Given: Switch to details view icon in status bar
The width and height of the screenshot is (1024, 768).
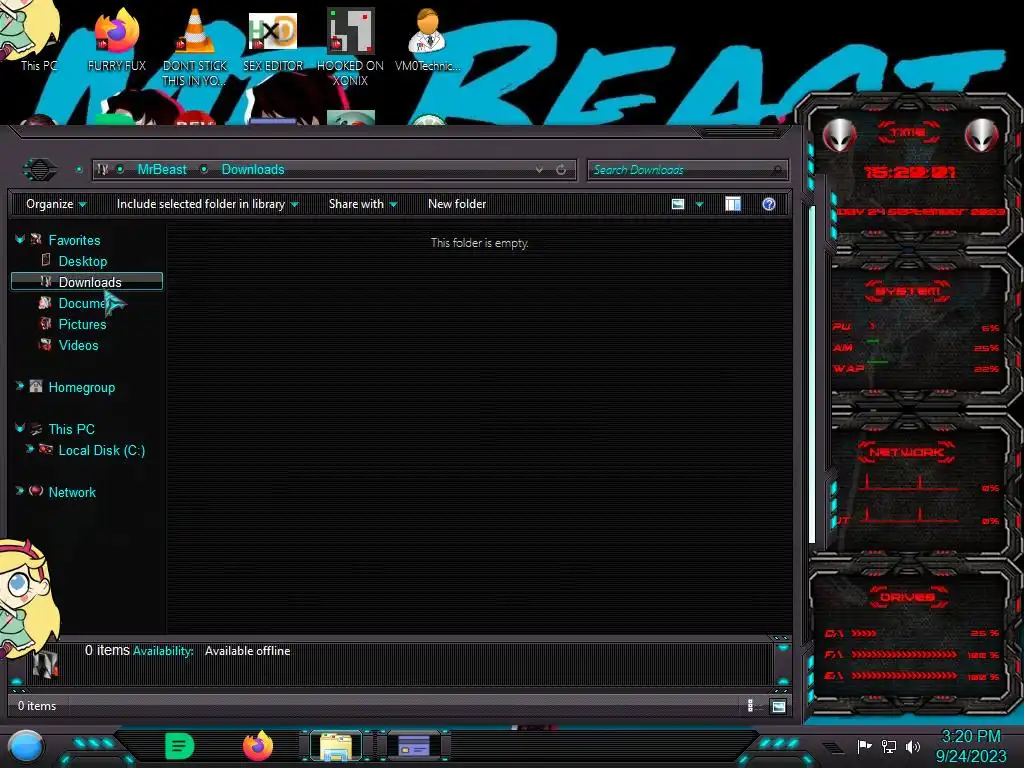Looking at the screenshot, I should tap(750, 705).
